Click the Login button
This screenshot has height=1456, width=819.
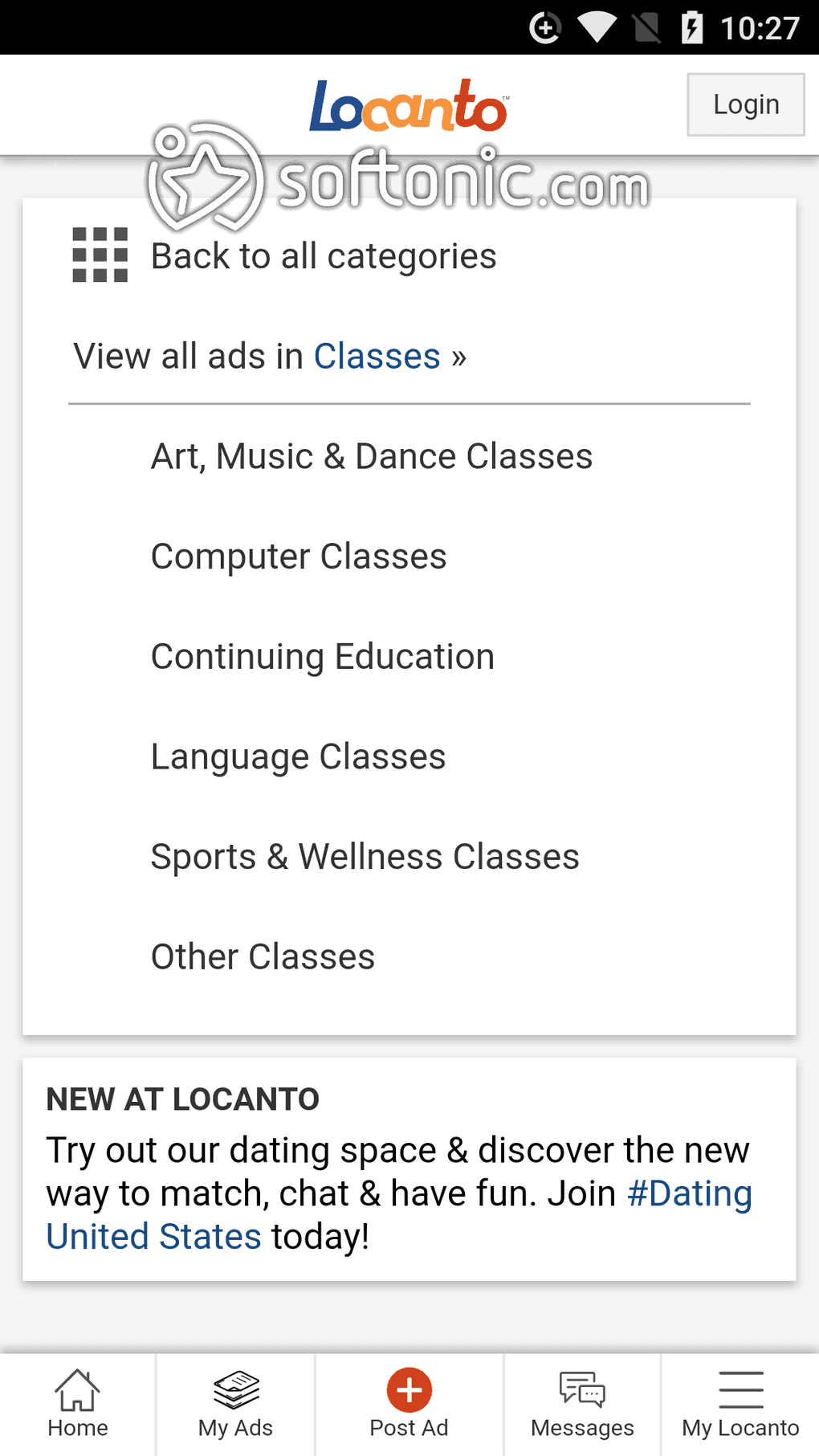pos(746,104)
